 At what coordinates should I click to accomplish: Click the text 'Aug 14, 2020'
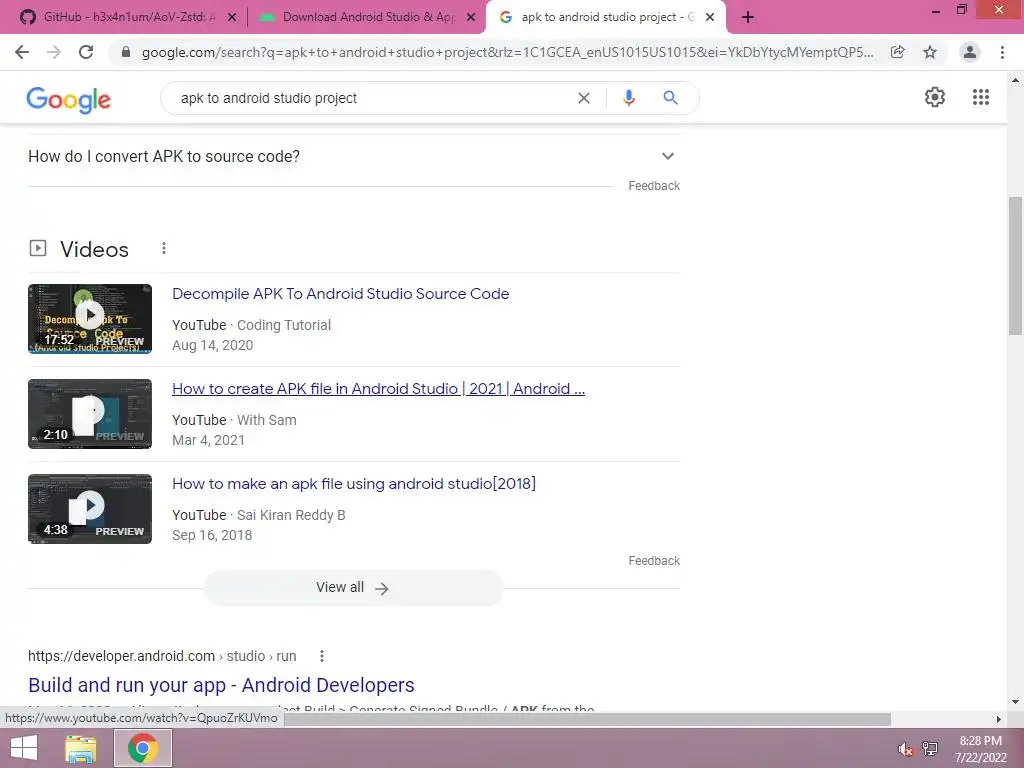click(x=212, y=345)
